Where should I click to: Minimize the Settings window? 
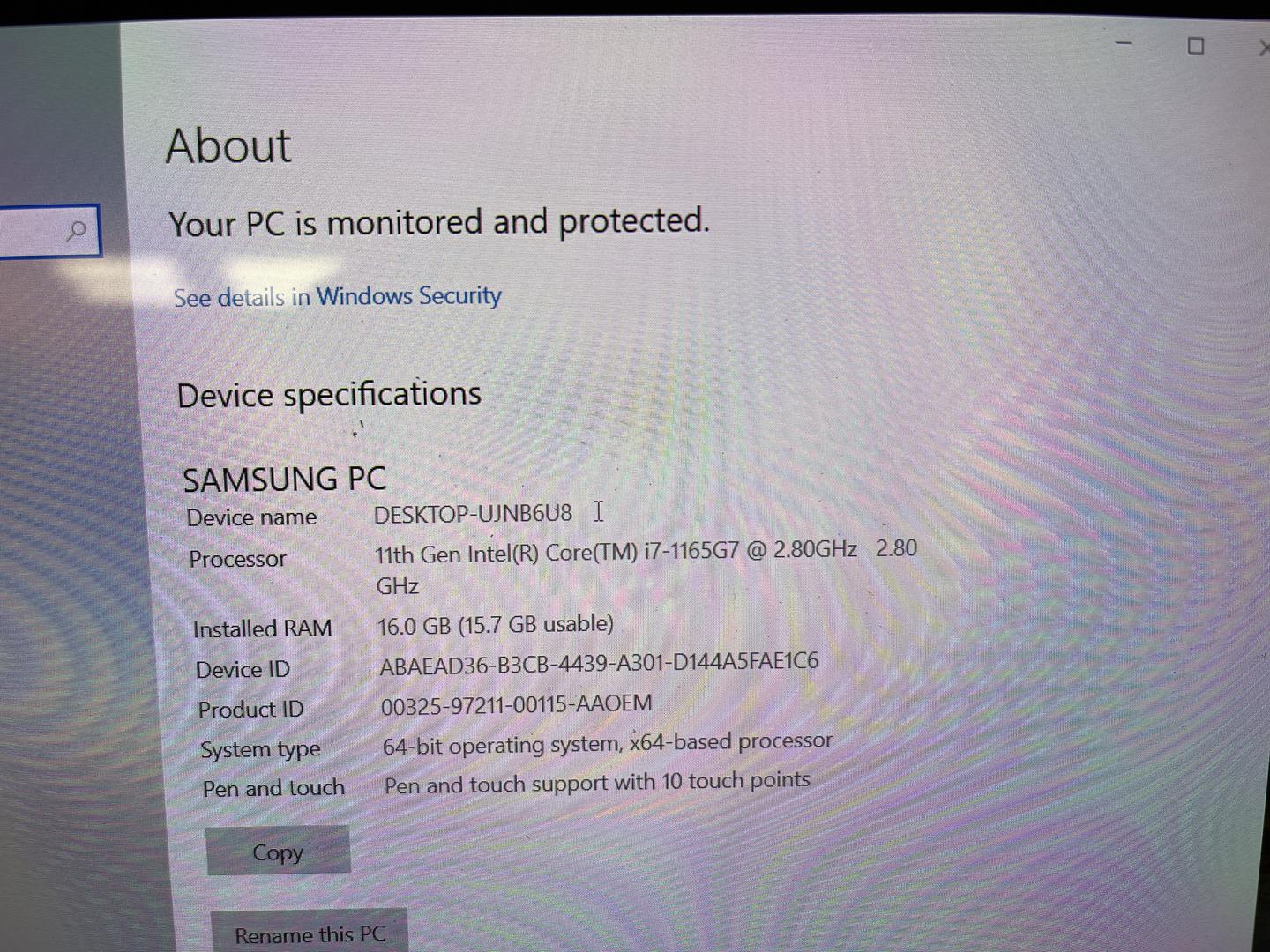point(1124,43)
